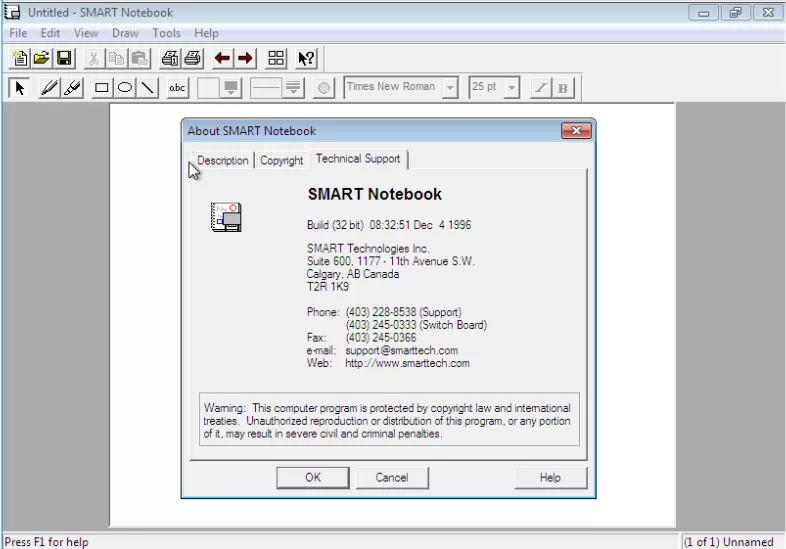Screen dimensions: 786x549
Task: Click the Open folder icon
Action: click(x=41, y=58)
